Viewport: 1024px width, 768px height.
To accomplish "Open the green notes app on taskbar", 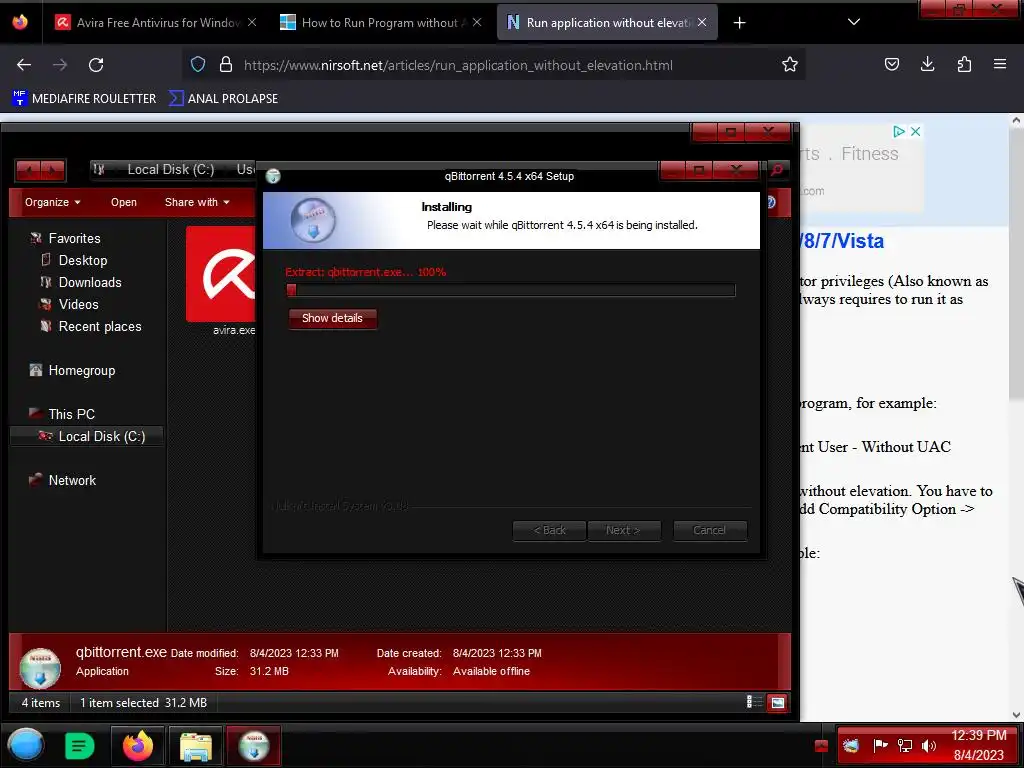I will [80, 745].
